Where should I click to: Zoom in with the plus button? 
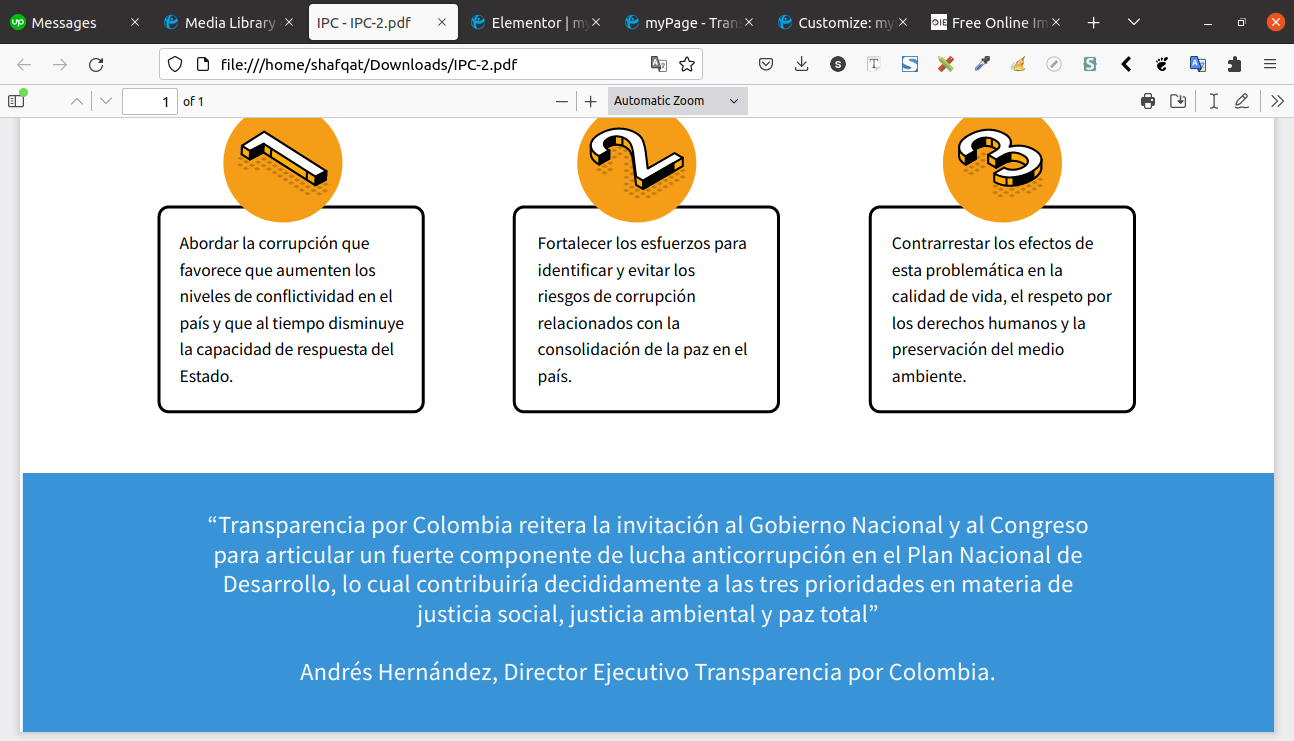pos(591,101)
